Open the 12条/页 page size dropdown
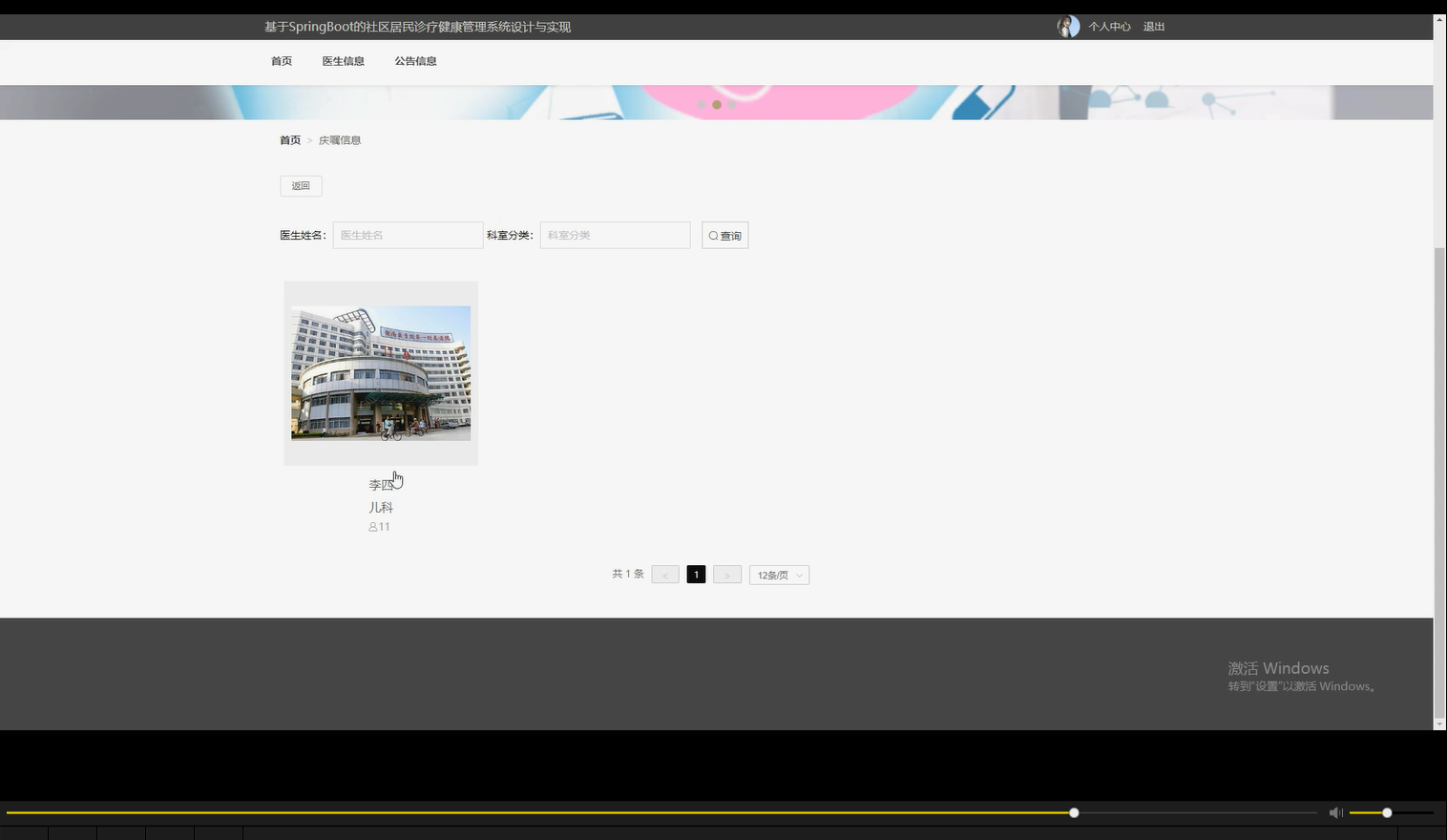This screenshot has width=1447, height=840. (x=778, y=574)
